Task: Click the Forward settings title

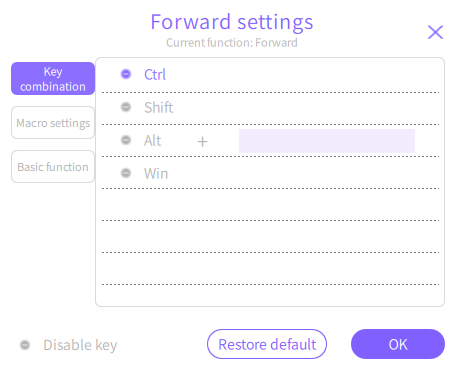Action: pyautogui.click(x=232, y=22)
